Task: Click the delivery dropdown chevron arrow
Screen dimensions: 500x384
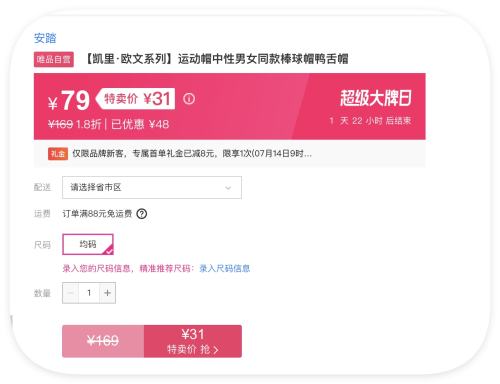Action: (228, 188)
